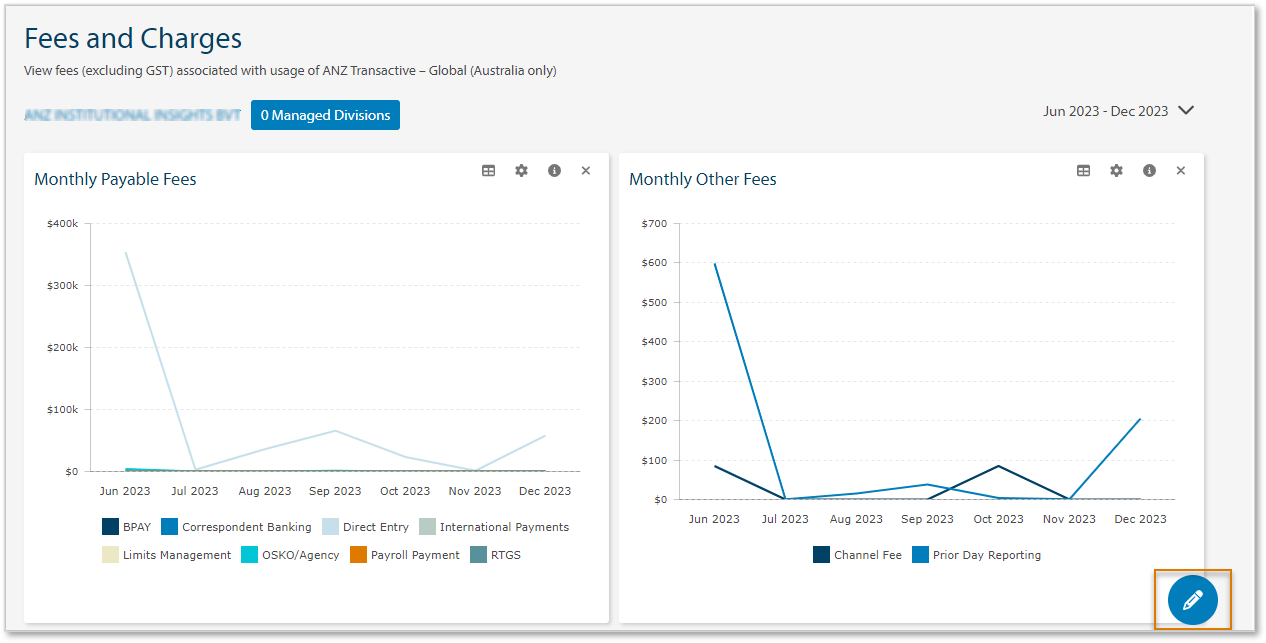Image resolution: width=1266 pixels, height=643 pixels.
Task: Select the ANZ INSTITUTIONAL INSIGHTS BVT account name
Action: coord(132,114)
